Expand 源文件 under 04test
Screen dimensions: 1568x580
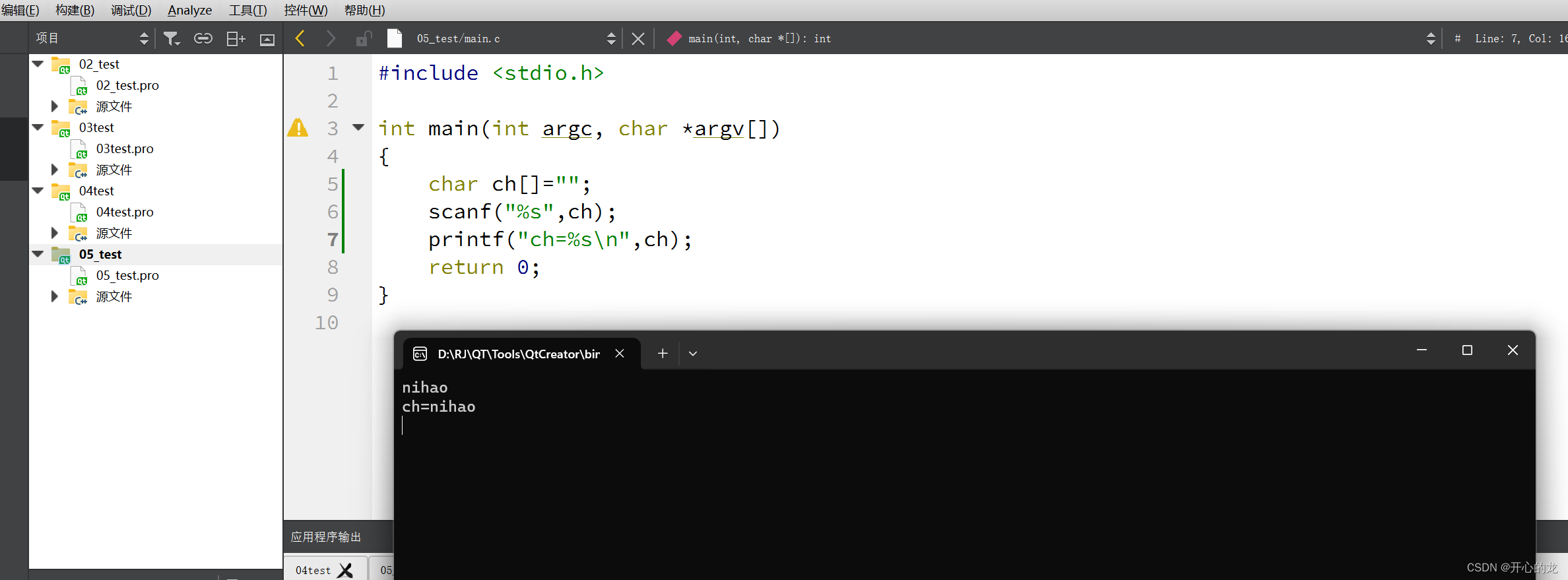pyautogui.click(x=55, y=233)
